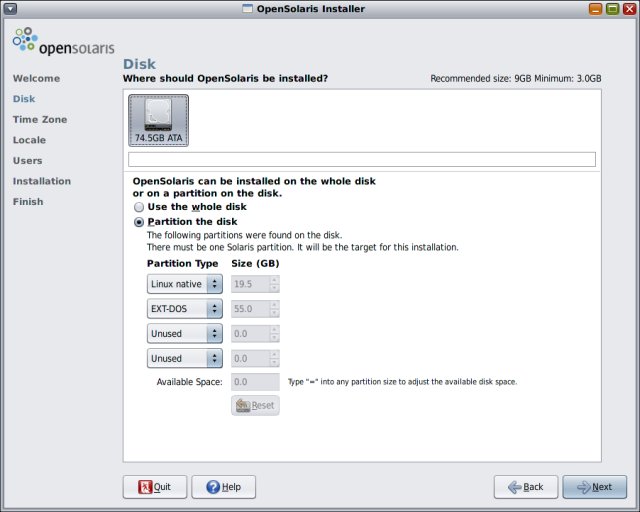Open Help for the installer

(224, 487)
